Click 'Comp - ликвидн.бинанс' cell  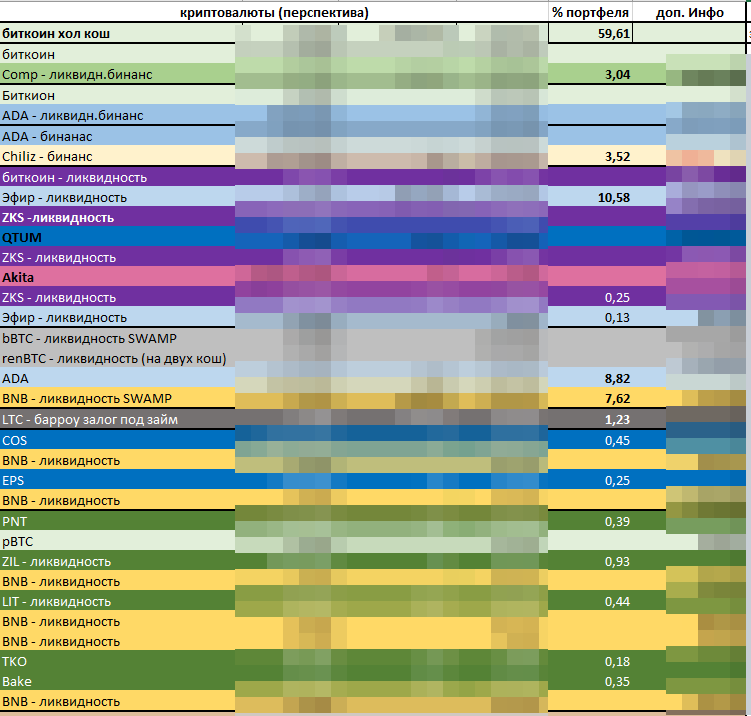tap(77, 75)
